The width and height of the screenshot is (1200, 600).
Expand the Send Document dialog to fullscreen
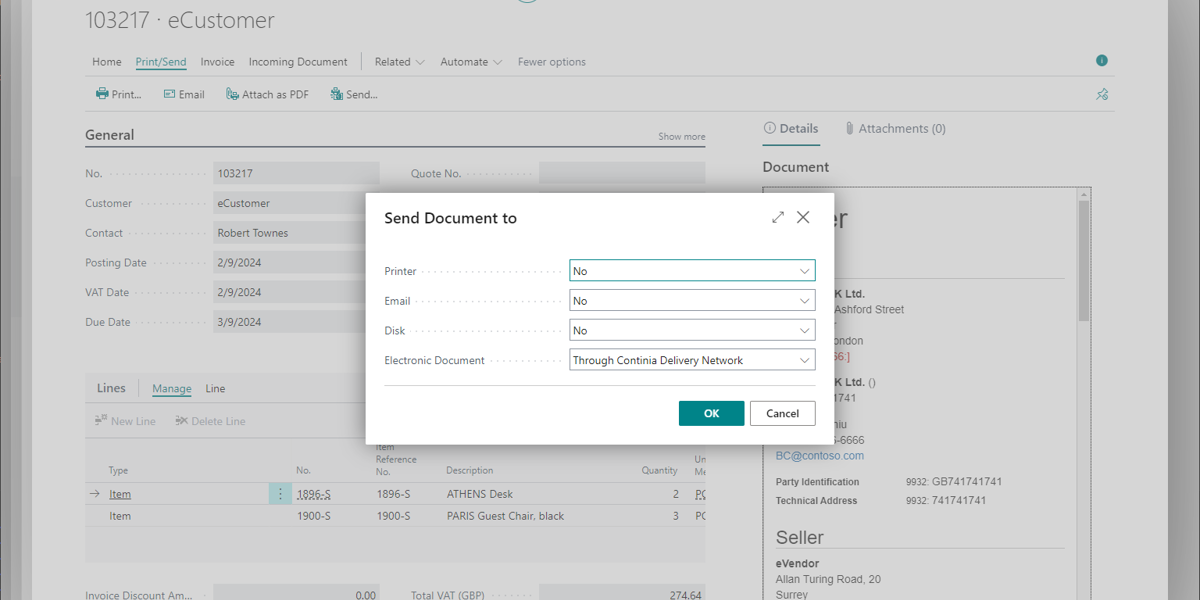coord(778,217)
